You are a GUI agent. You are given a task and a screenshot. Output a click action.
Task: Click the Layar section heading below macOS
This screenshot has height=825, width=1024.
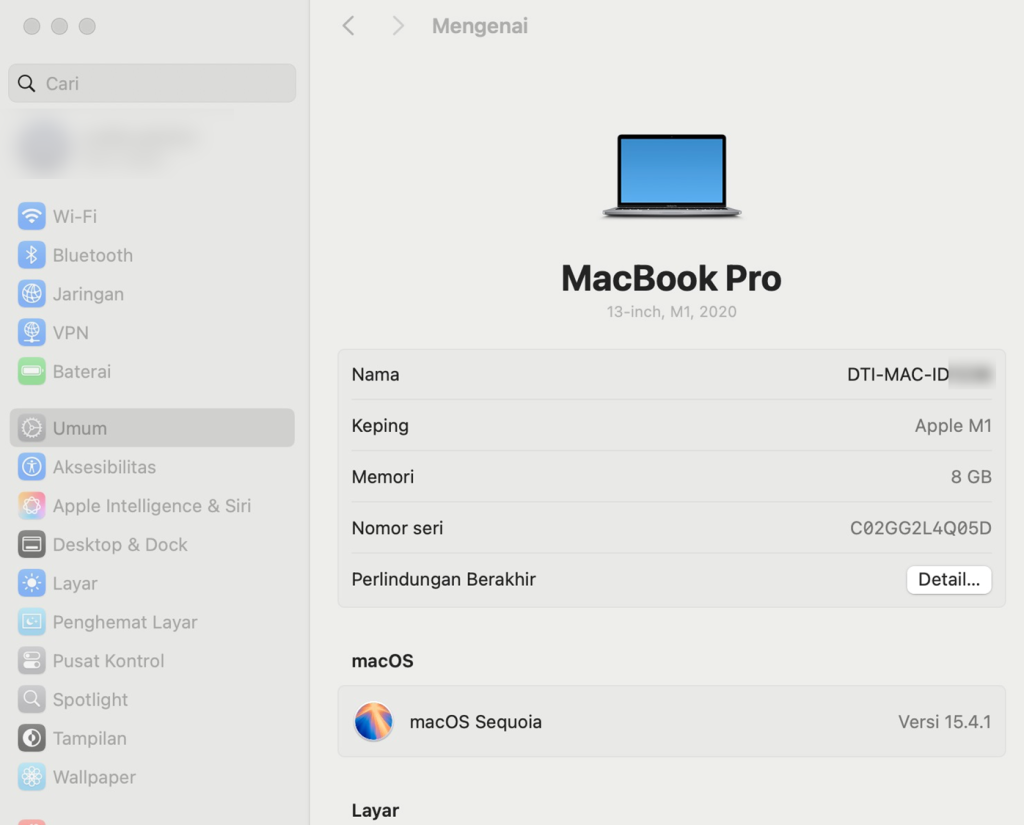[x=376, y=811]
